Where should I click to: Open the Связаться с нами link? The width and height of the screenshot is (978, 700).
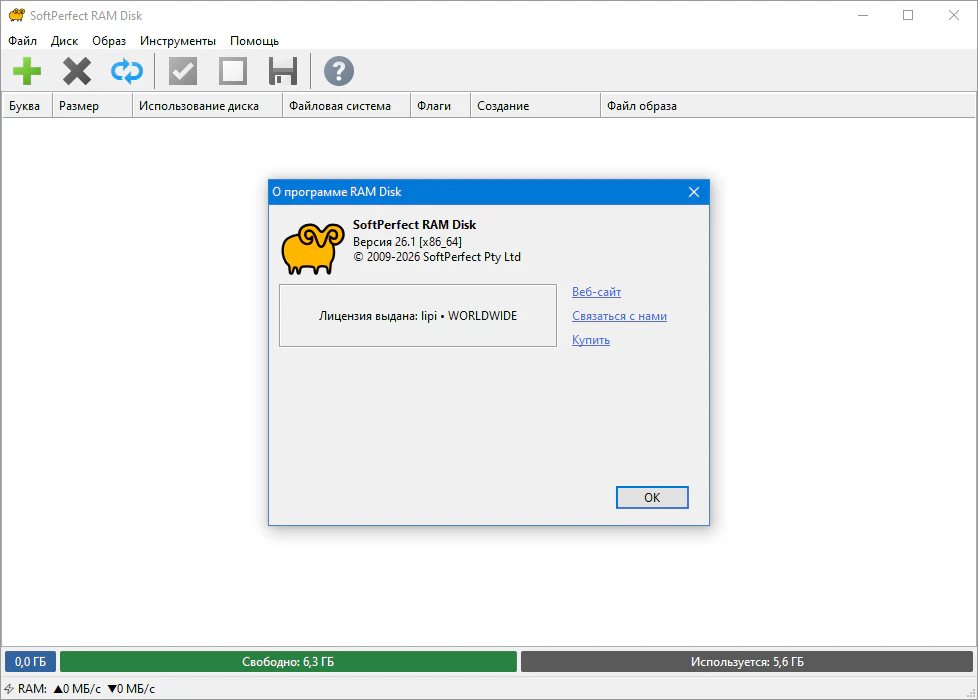coord(619,316)
